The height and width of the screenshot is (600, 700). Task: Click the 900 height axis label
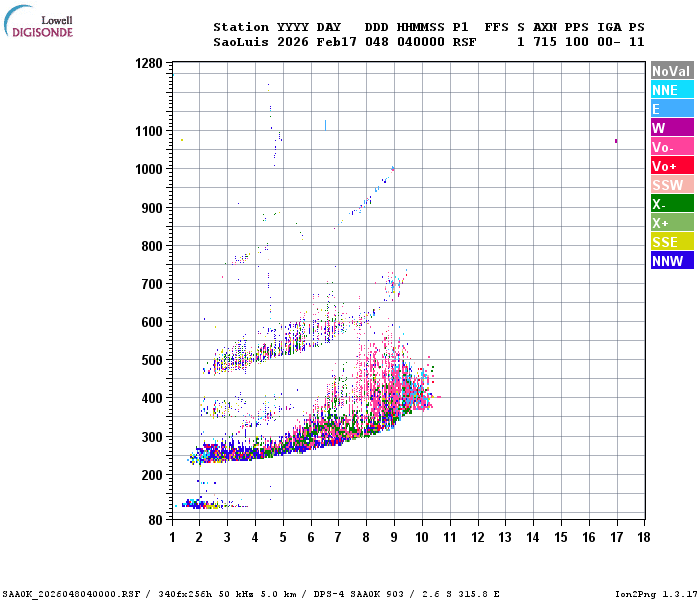pos(152,208)
